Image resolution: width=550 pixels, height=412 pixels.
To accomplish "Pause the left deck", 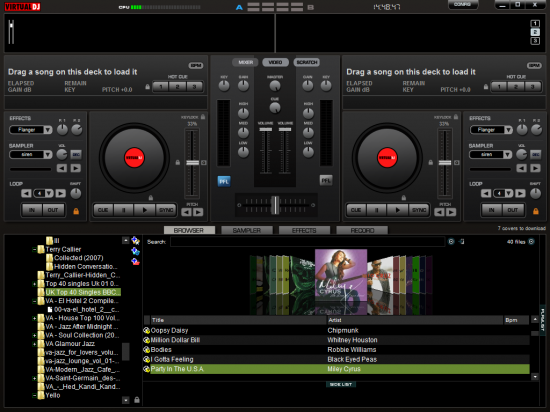I will 123,210.
